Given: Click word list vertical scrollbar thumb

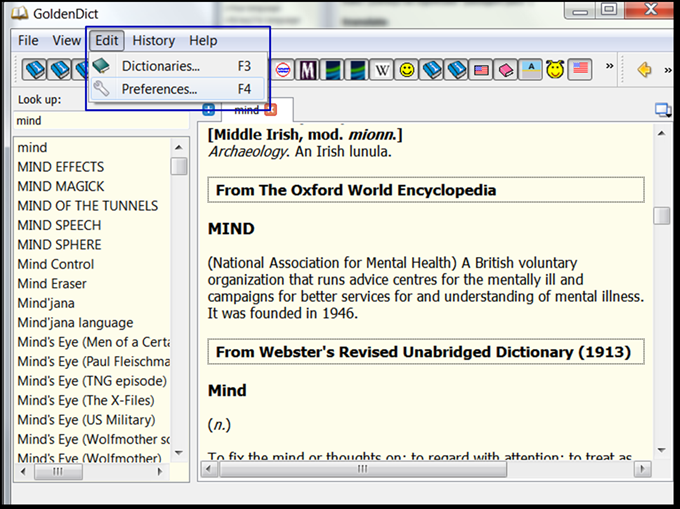Looking at the screenshot, I should pyautogui.click(x=179, y=166).
